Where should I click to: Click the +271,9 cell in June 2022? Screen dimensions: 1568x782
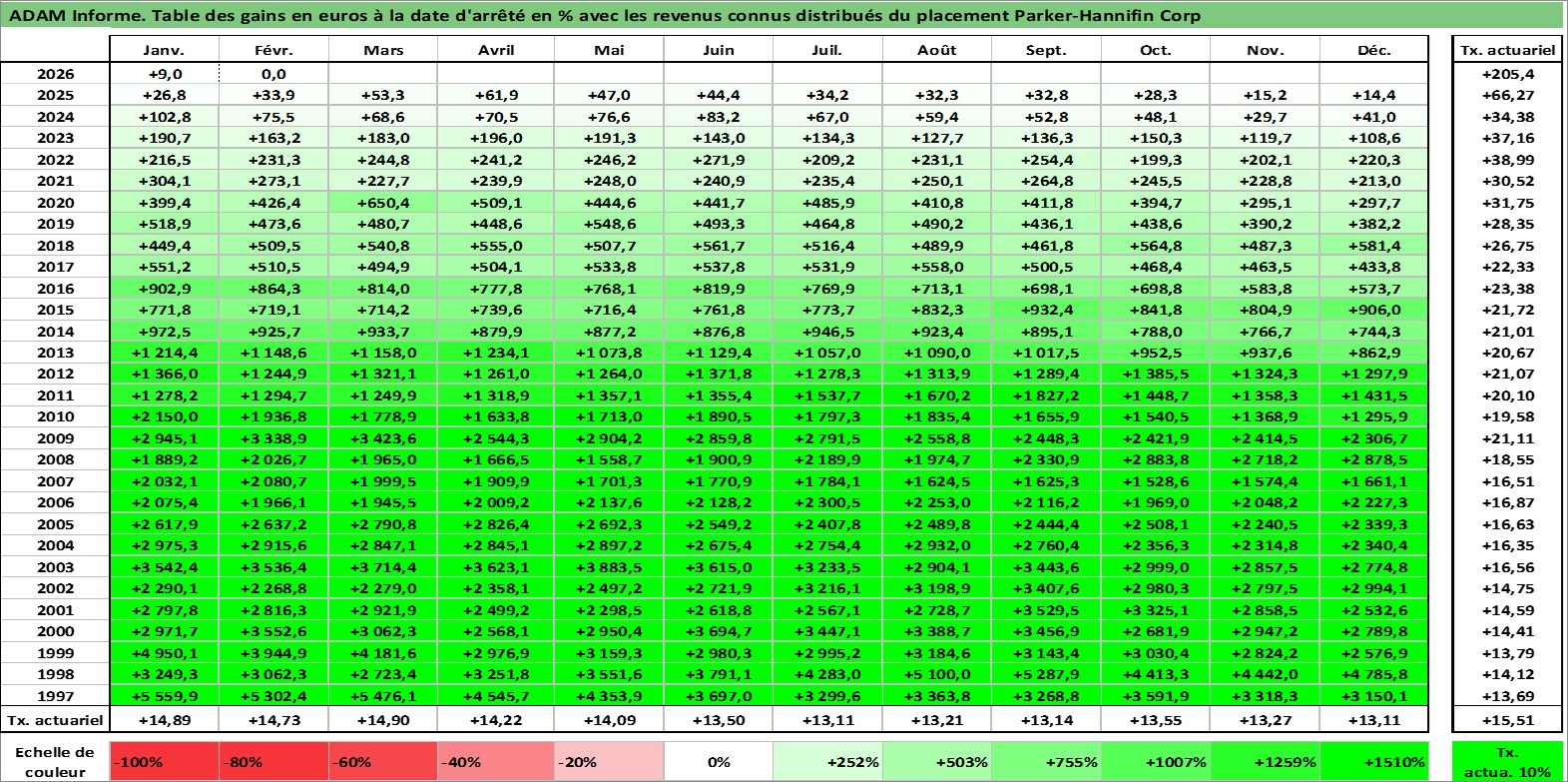718,160
